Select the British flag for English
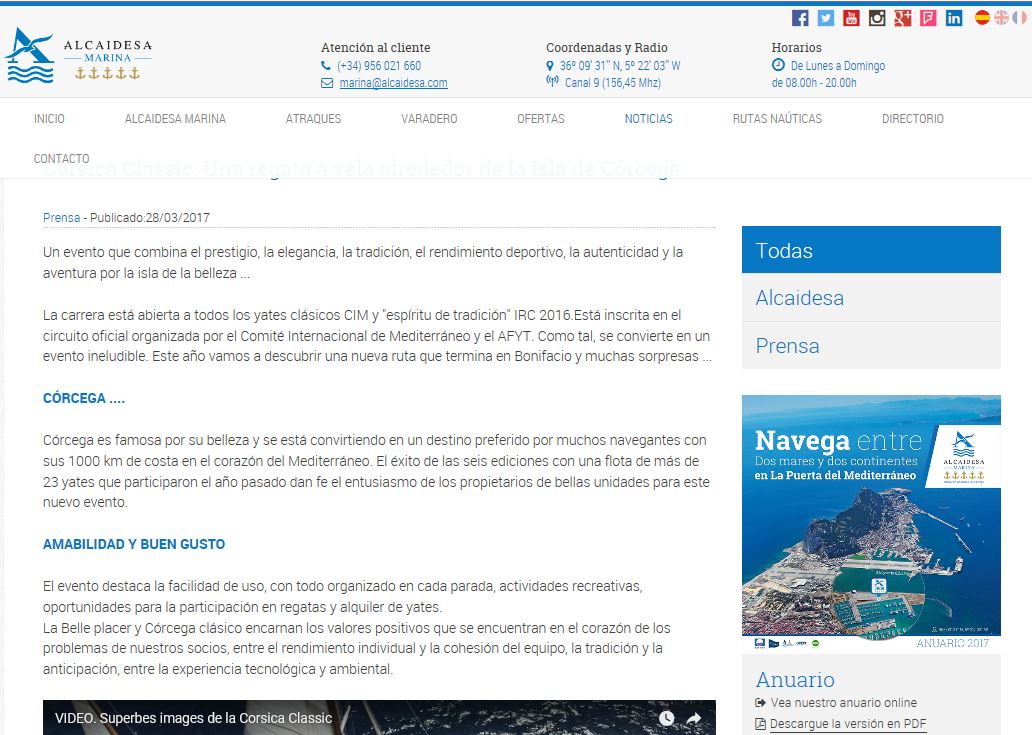Image resolution: width=1032 pixels, height=735 pixels. point(1001,17)
